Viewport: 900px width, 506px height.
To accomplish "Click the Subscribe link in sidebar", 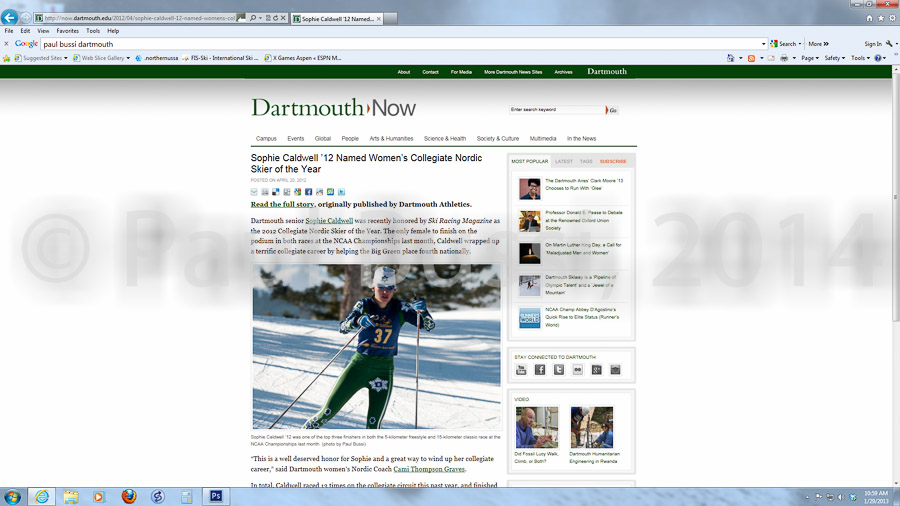I will [x=613, y=161].
